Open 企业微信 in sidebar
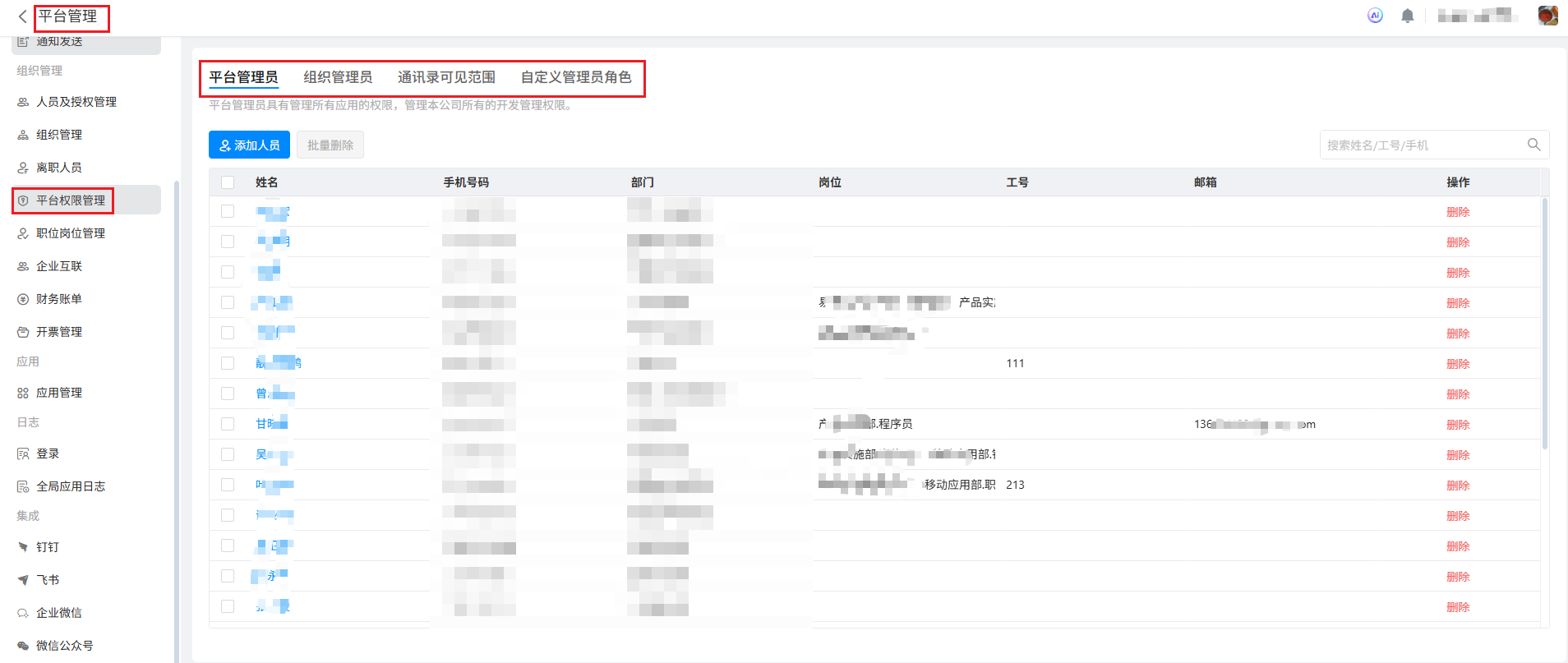The width and height of the screenshot is (1568, 663). 58,613
